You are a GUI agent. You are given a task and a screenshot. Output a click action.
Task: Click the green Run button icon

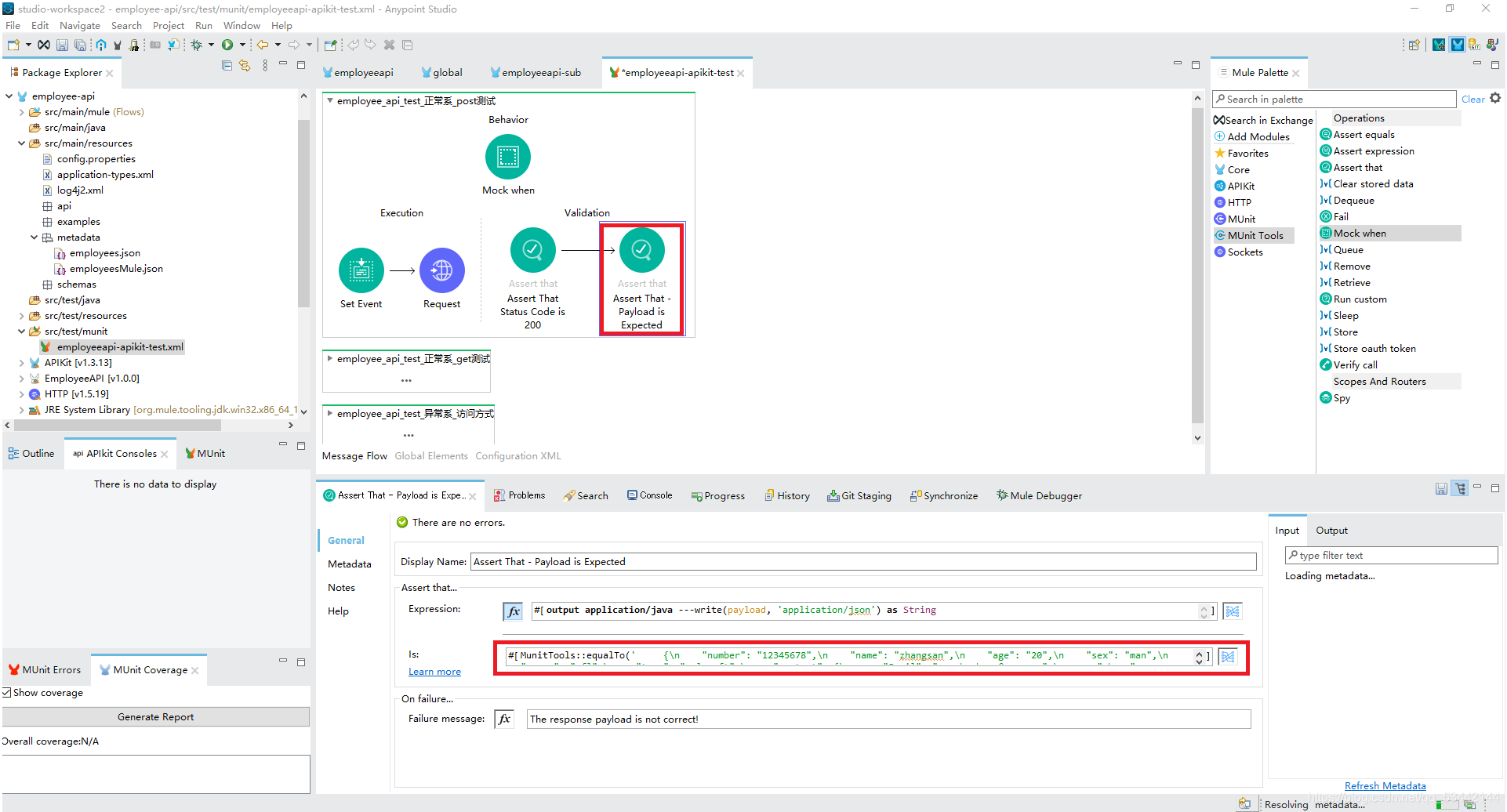coord(227,45)
